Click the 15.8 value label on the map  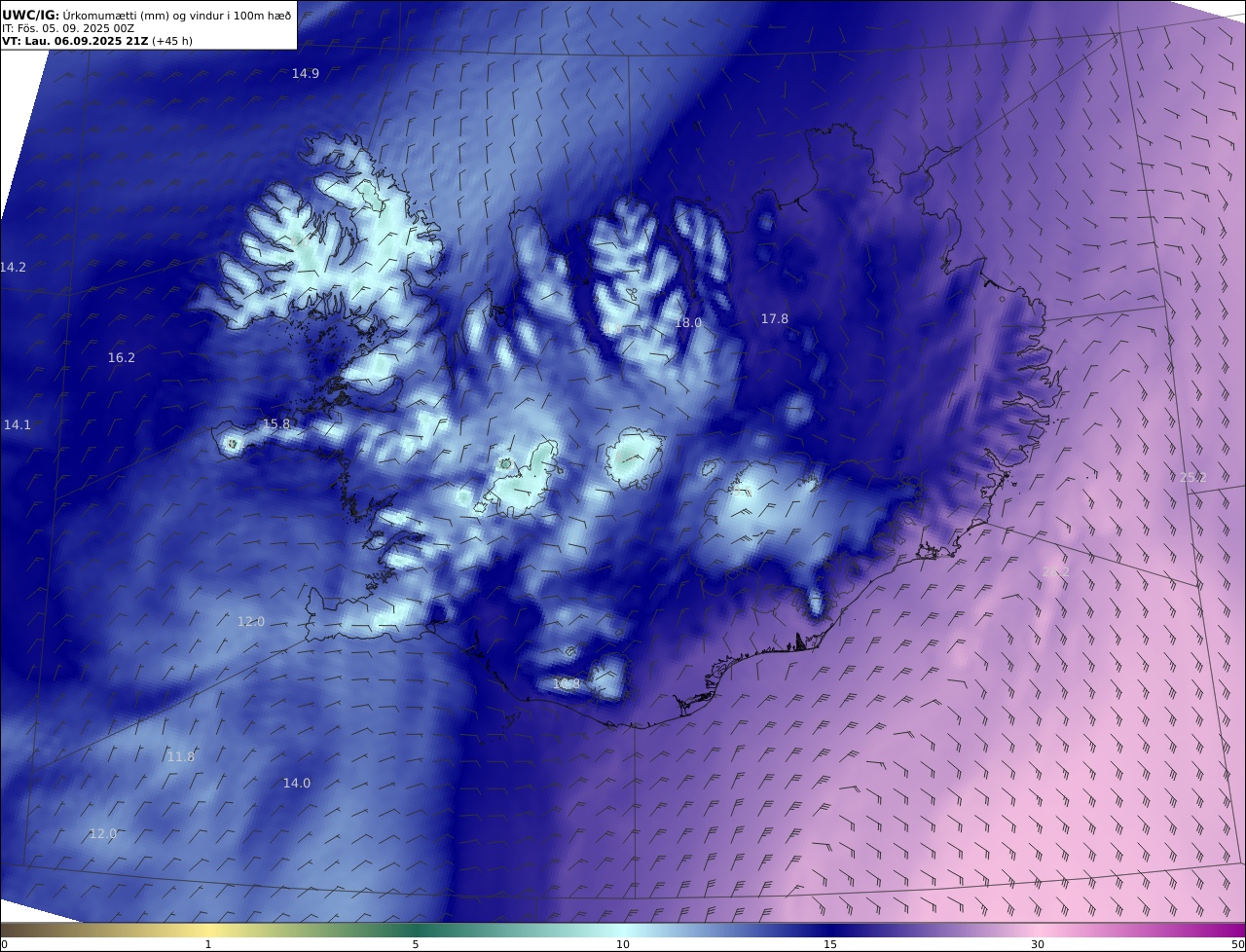point(276,424)
